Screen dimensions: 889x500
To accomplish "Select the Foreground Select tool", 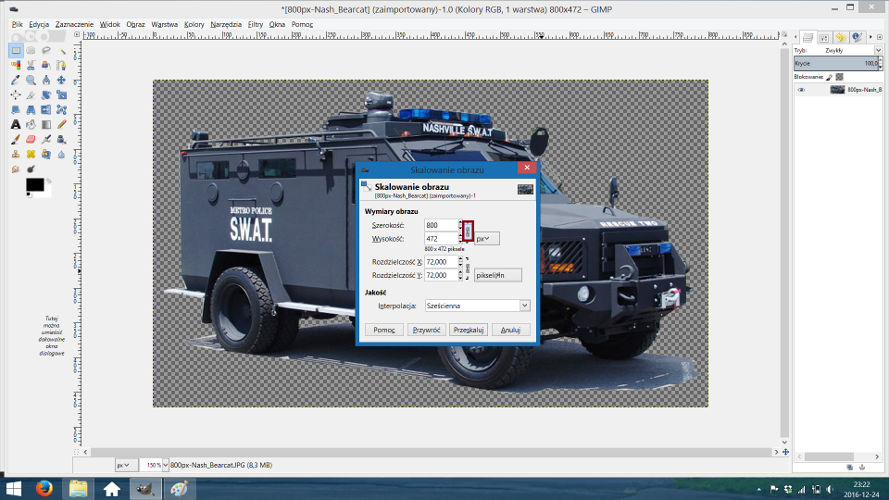I will point(46,65).
